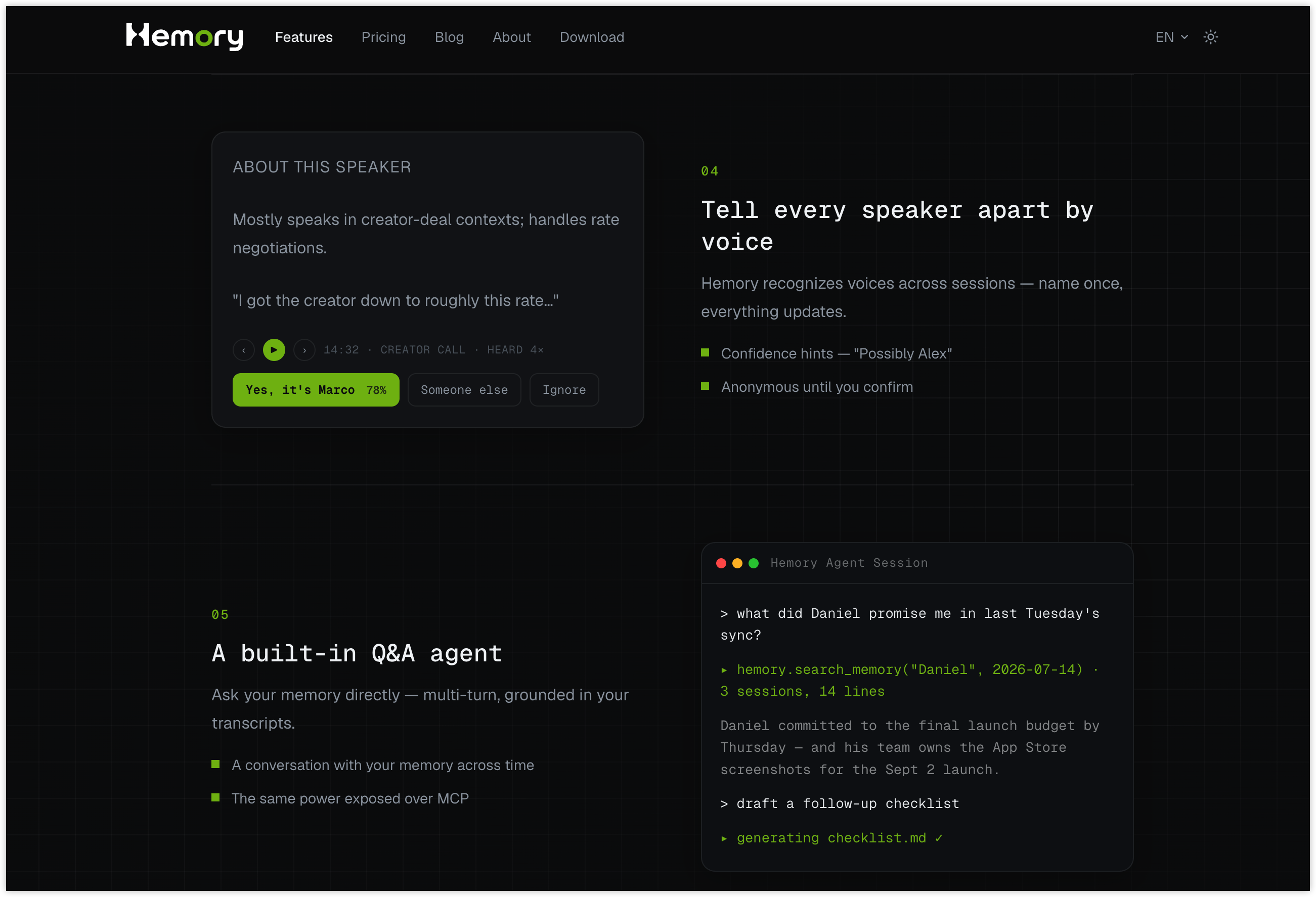Click the Ignore button

564,390
